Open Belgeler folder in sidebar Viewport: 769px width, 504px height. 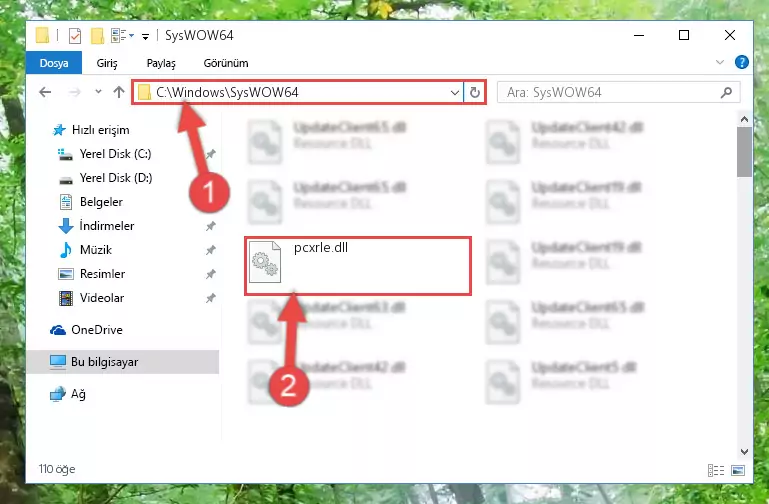pos(101,202)
